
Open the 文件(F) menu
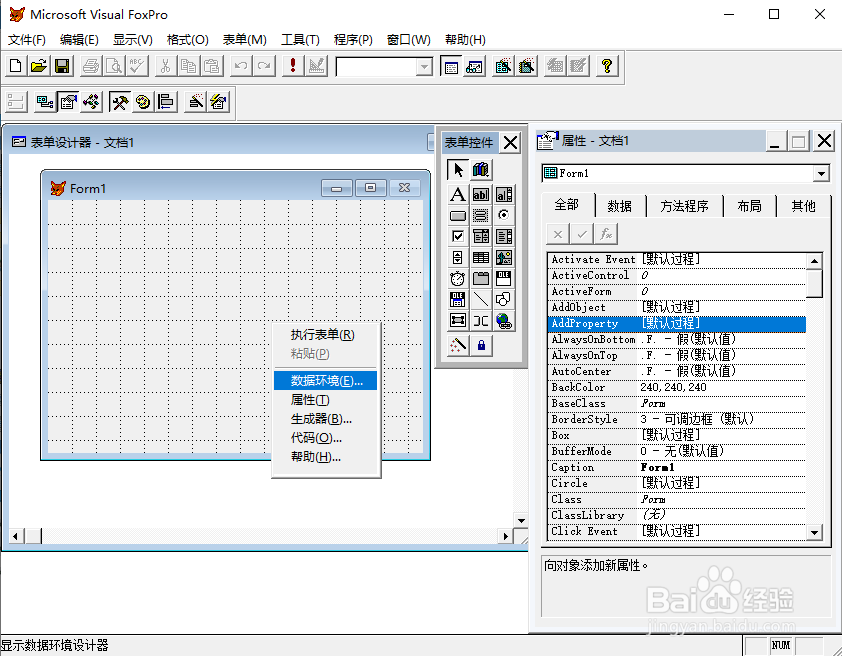[27, 40]
